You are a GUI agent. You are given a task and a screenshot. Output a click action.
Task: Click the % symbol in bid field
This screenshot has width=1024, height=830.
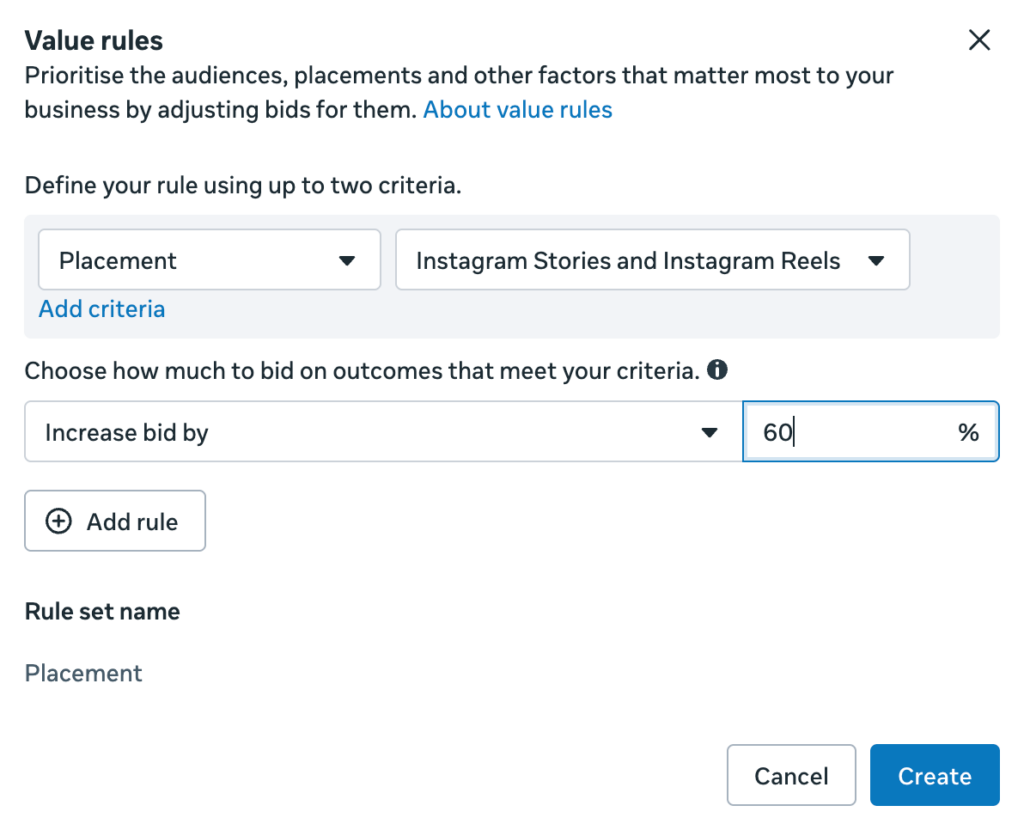click(968, 432)
